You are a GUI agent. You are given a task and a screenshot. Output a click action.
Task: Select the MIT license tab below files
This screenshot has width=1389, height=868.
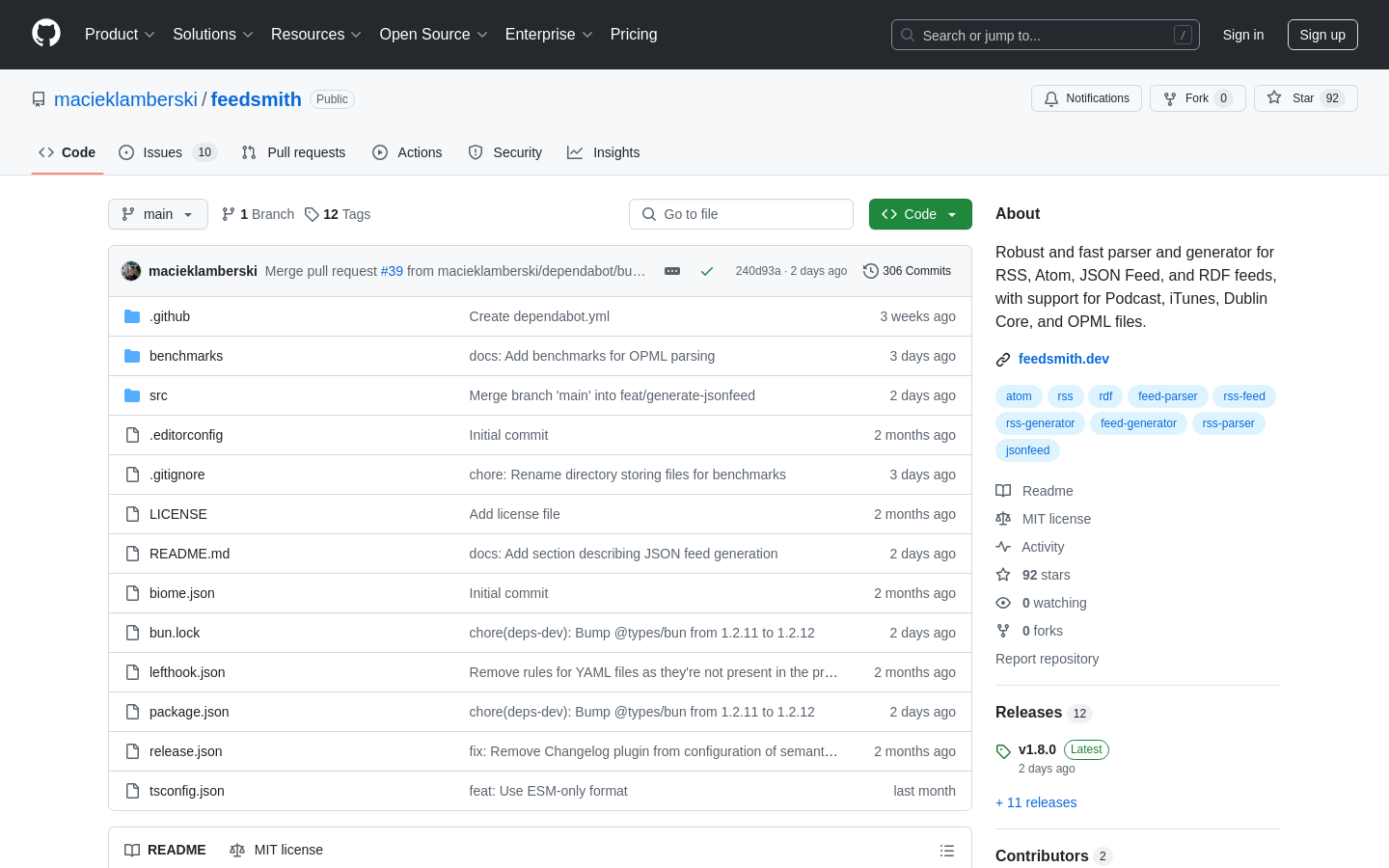click(x=276, y=850)
